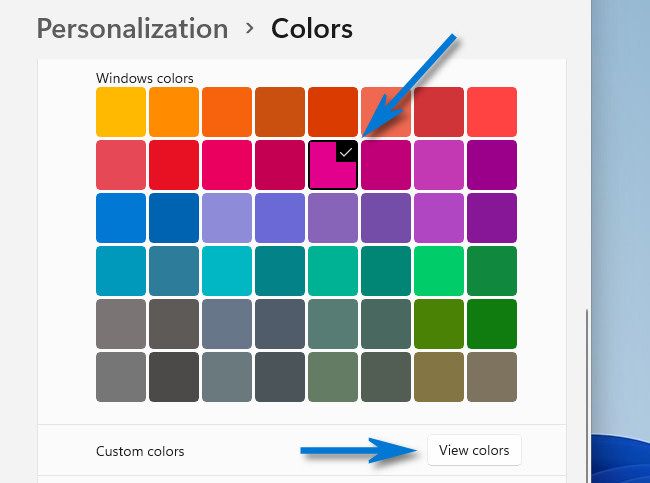Choose the bright red swatch in second row

tap(174, 165)
